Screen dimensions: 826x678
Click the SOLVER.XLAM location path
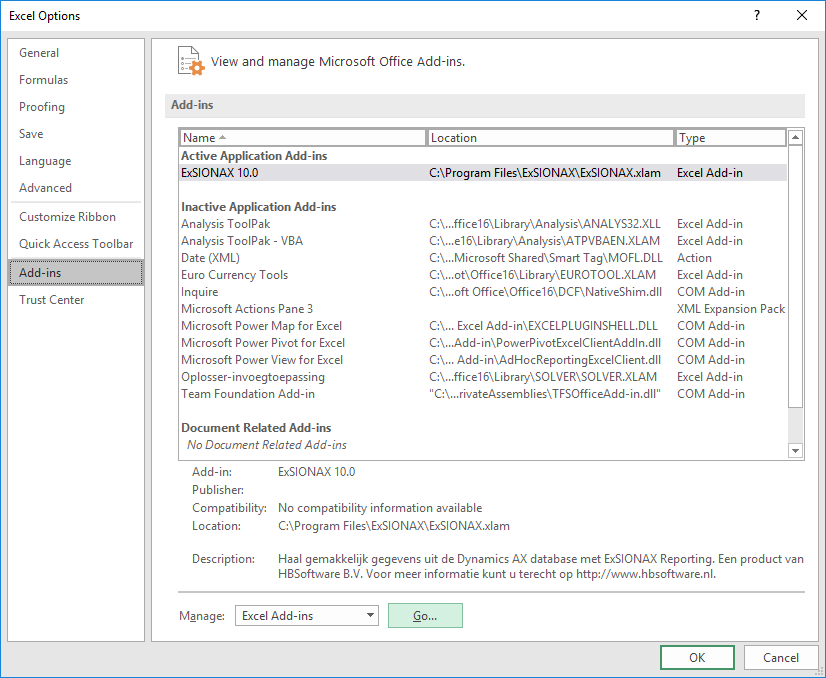click(543, 377)
